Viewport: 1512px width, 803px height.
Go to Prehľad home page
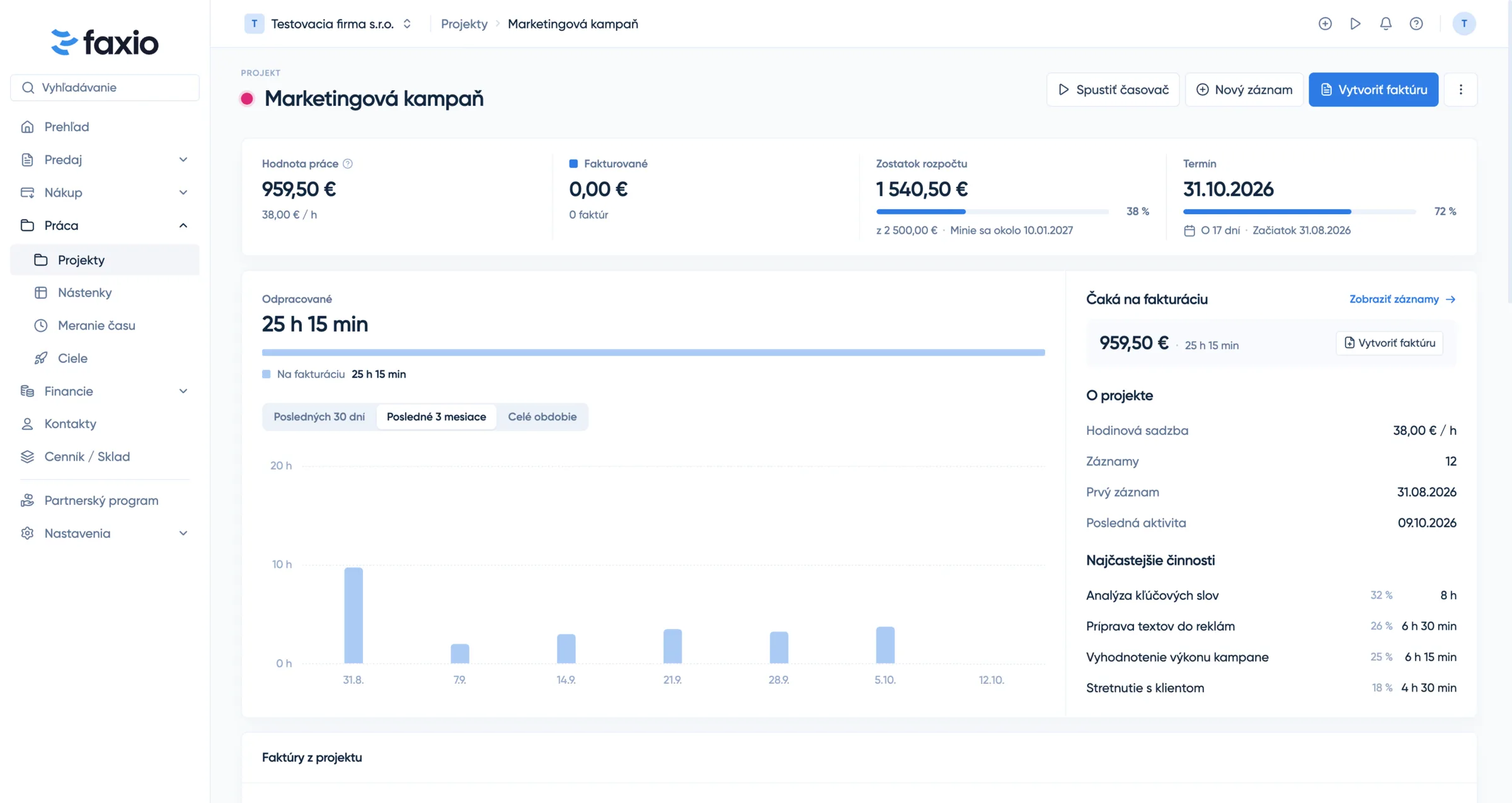click(x=105, y=127)
